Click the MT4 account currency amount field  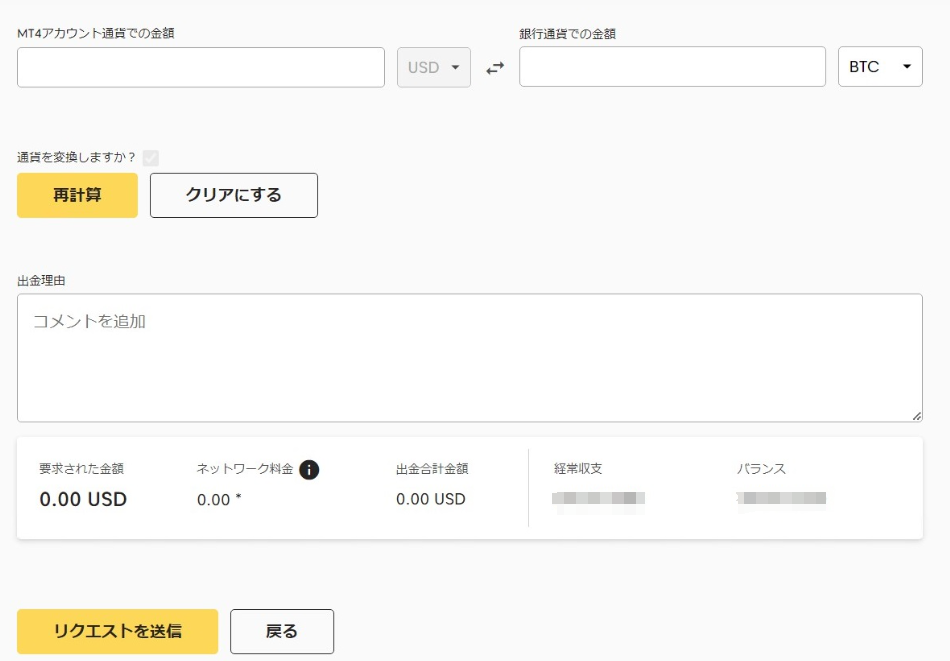[201, 67]
